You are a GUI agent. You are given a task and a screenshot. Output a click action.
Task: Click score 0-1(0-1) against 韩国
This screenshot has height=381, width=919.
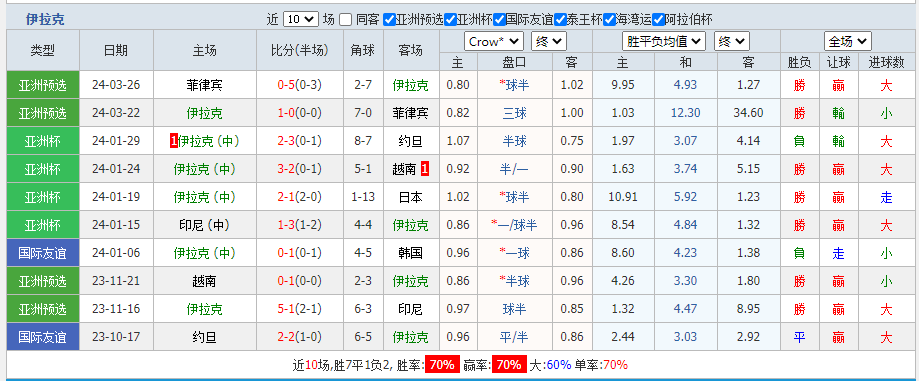299,253
